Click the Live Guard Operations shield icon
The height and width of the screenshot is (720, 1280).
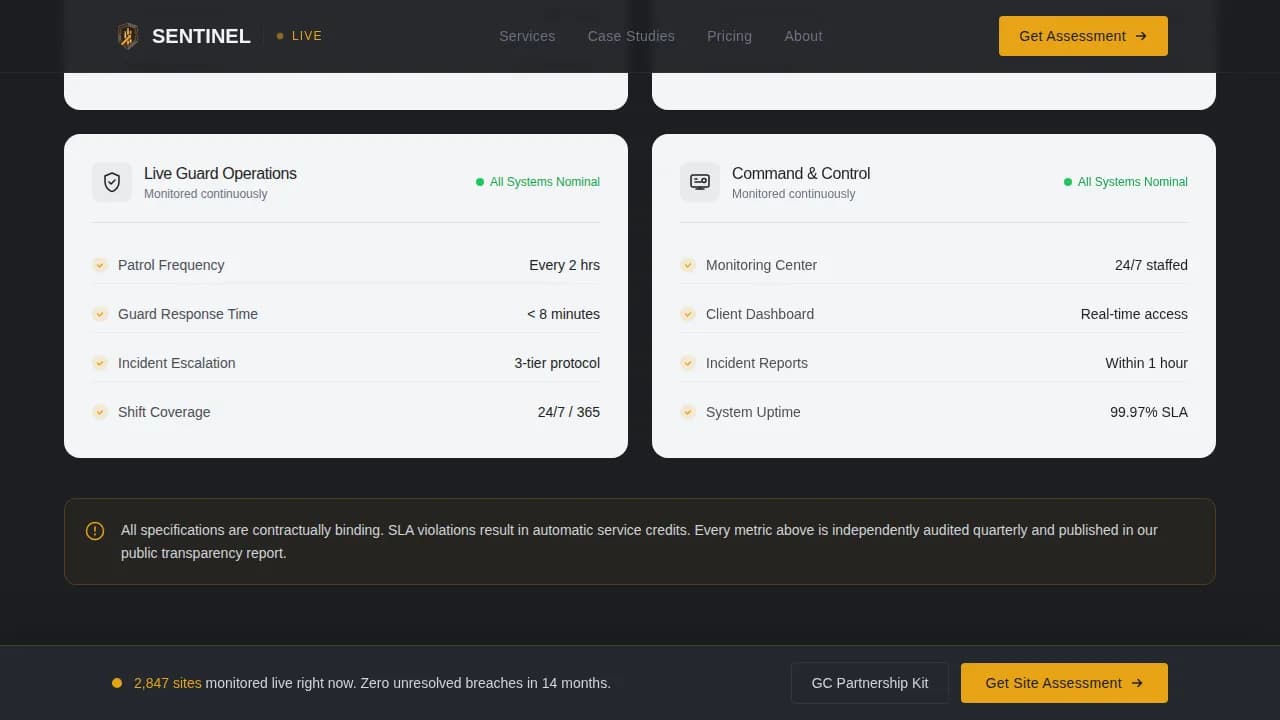[112, 182]
